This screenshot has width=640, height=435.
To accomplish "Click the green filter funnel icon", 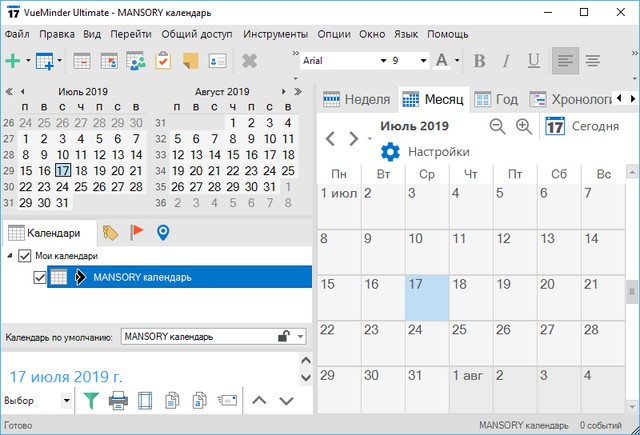I will (91, 401).
